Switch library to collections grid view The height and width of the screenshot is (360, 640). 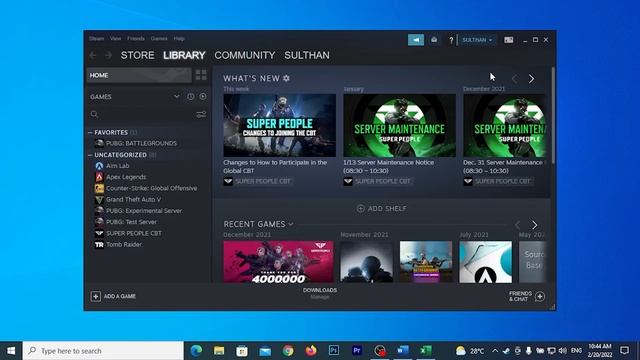point(201,75)
